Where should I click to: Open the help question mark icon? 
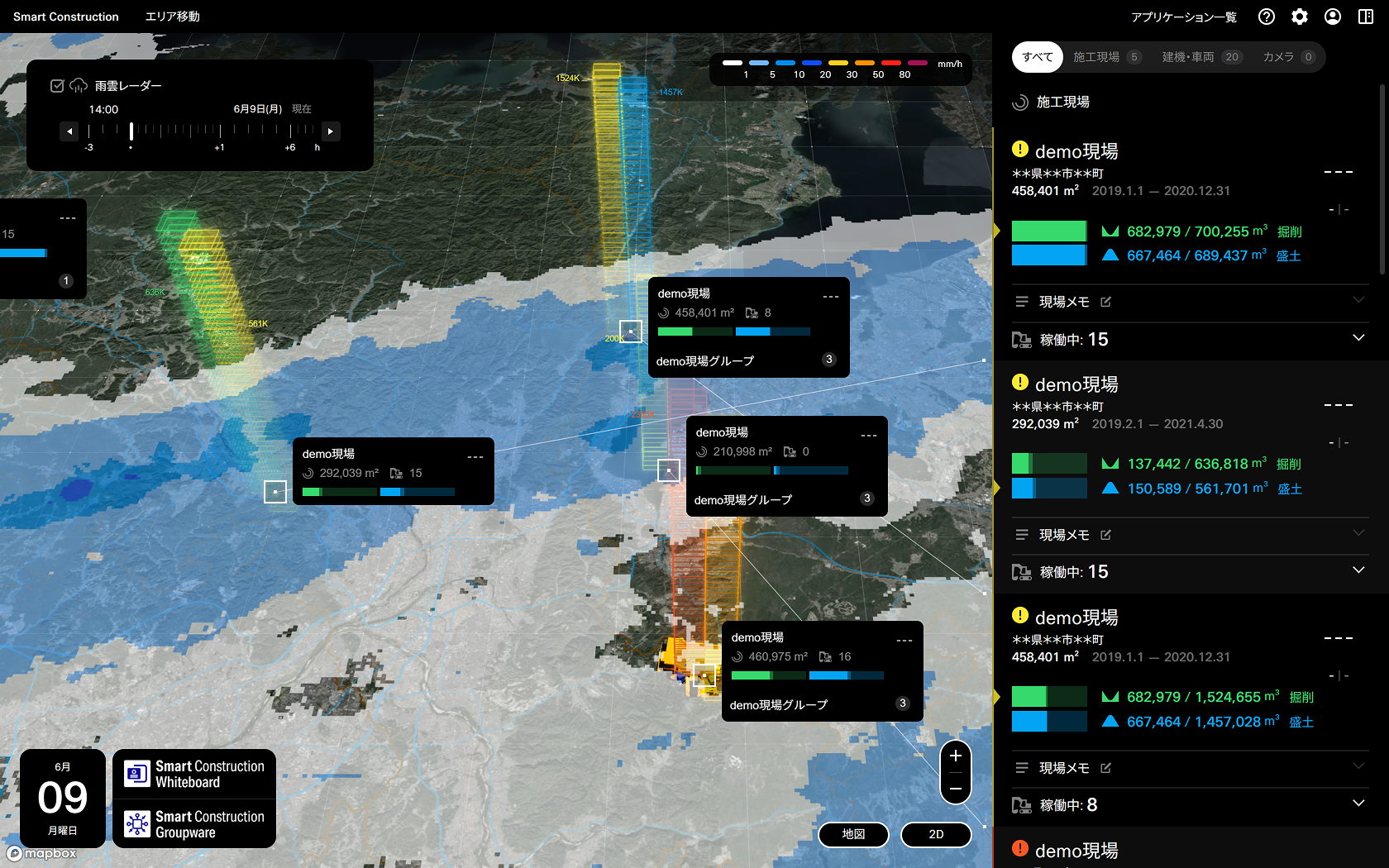coord(1267,17)
